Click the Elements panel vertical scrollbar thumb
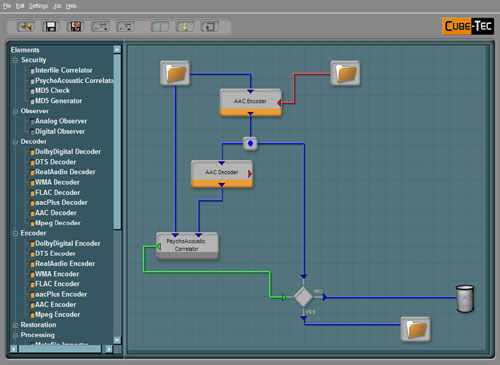Image resolution: width=500 pixels, height=365 pixels. pyautogui.click(x=117, y=142)
